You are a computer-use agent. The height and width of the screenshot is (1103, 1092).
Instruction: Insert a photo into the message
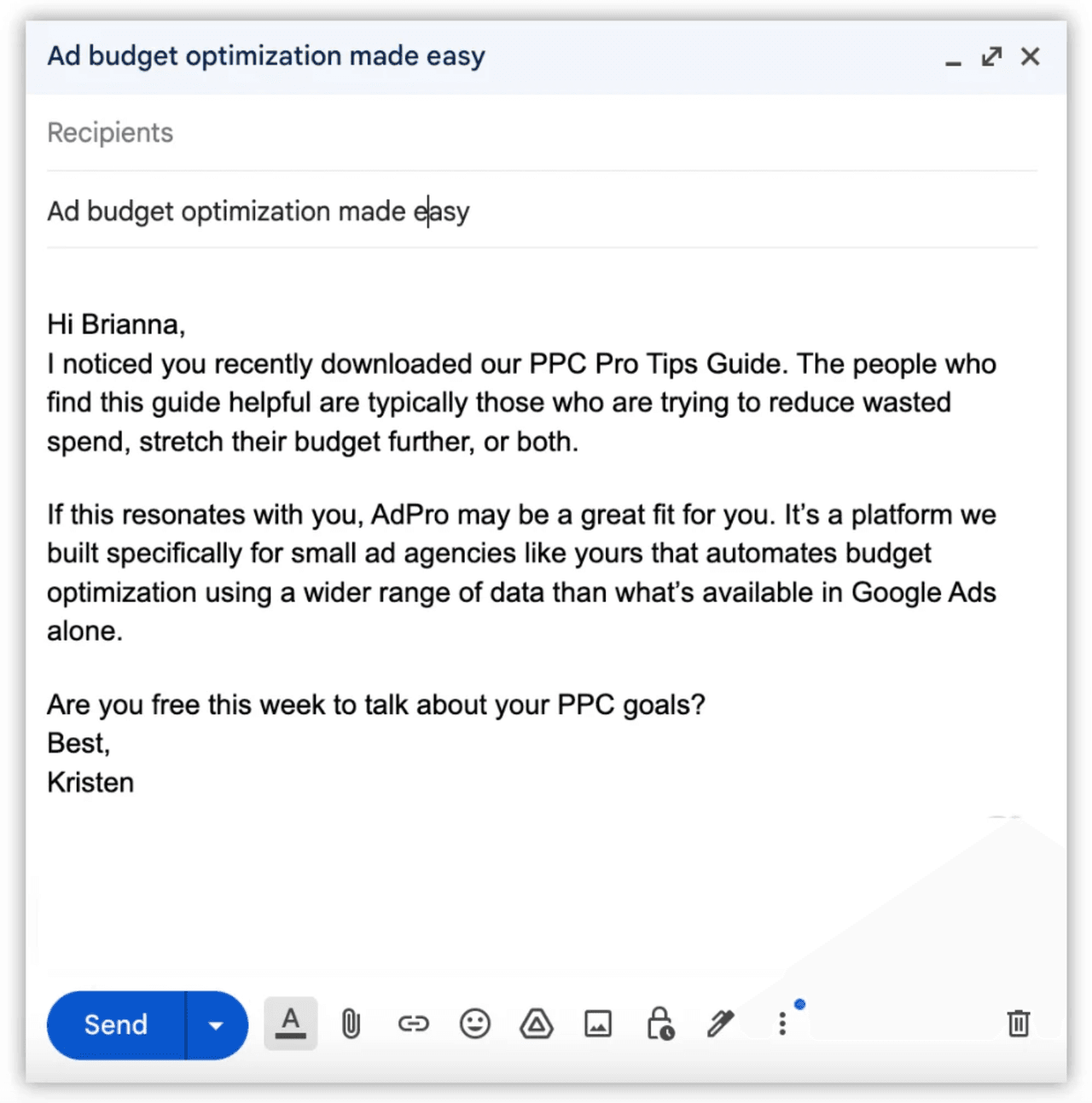(x=598, y=1023)
